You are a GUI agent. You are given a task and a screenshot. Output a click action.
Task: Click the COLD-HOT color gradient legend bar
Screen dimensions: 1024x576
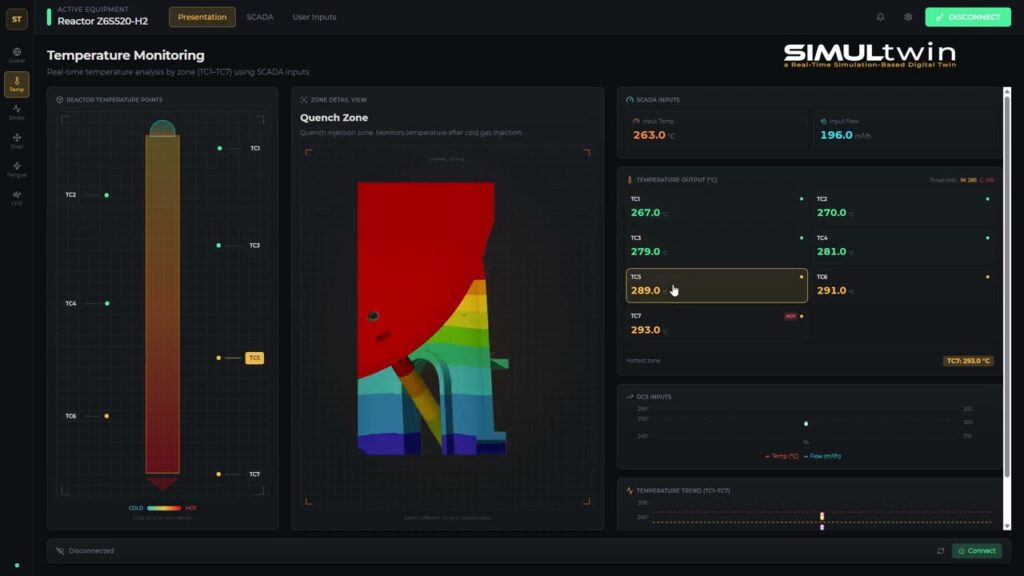(164, 508)
